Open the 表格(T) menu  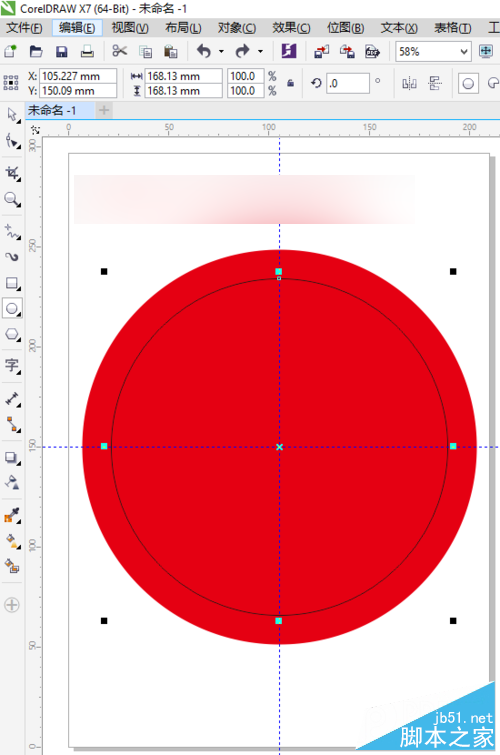(x=452, y=28)
